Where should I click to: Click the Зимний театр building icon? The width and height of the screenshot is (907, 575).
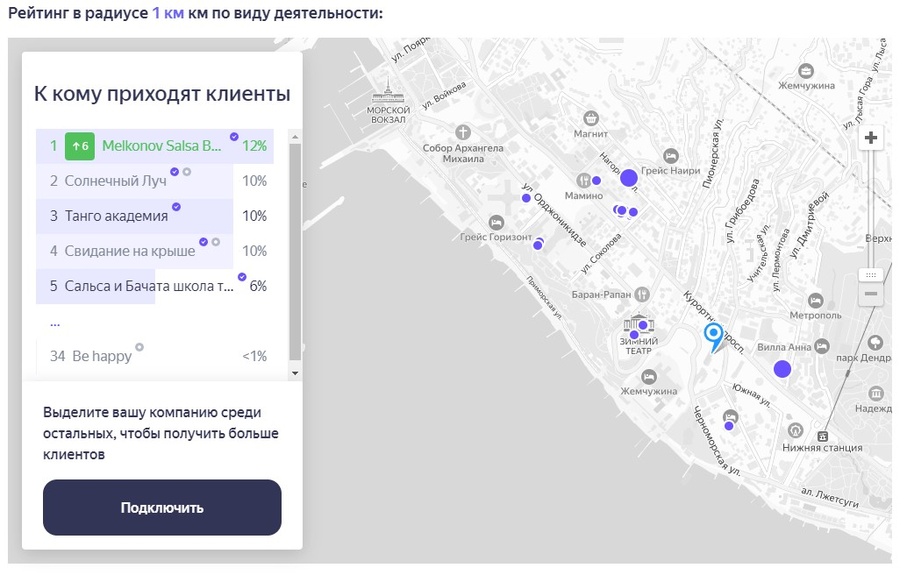(x=639, y=324)
